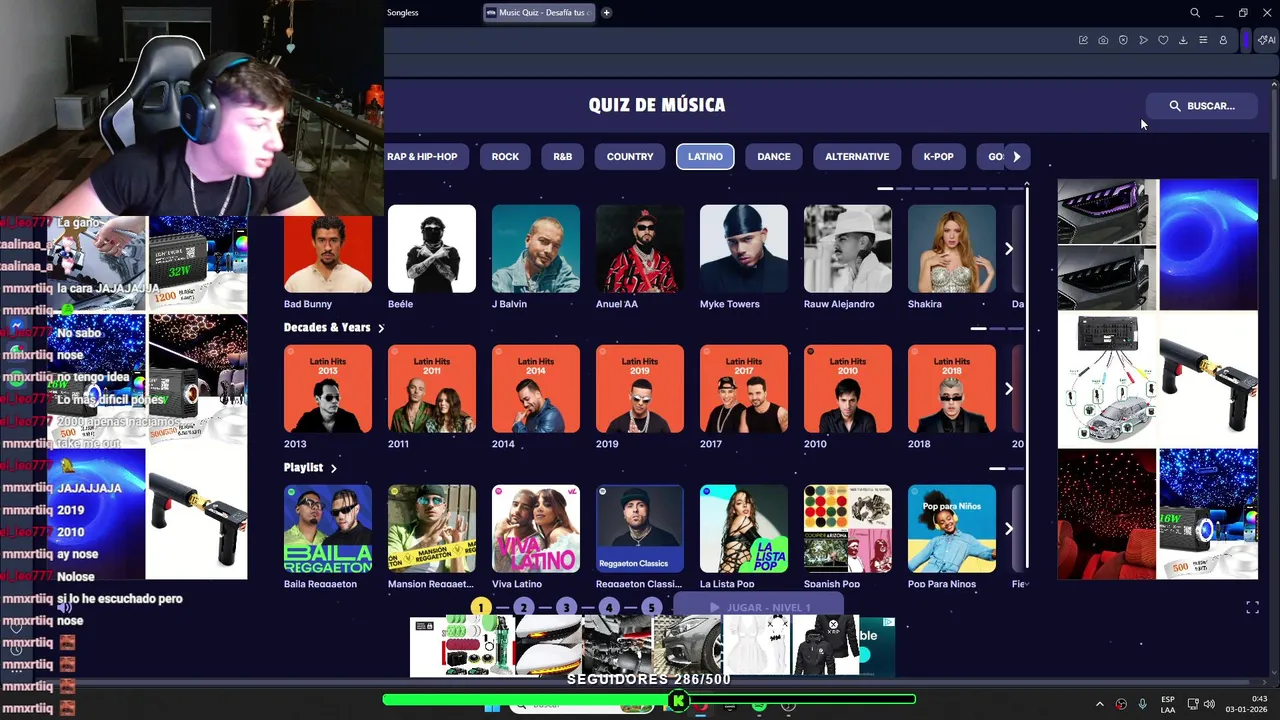Select the K-POP genre pill
Viewport: 1280px width, 720px height.
tap(938, 157)
